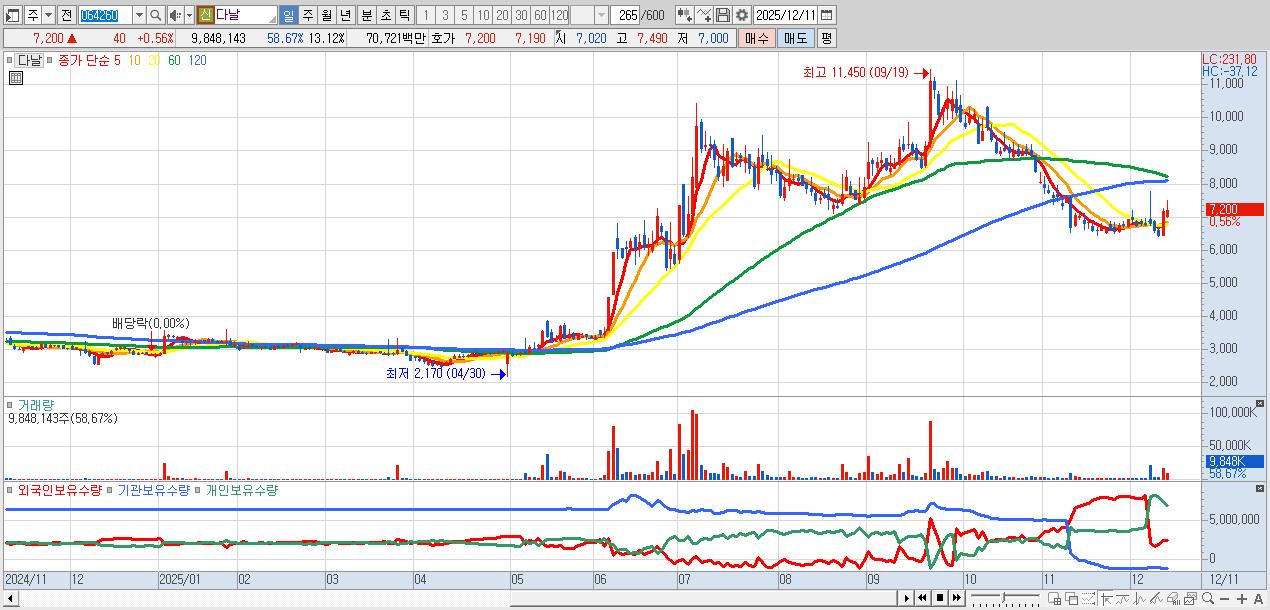Switch to the 분 minute period
The height and width of the screenshot is (610, 1270).
[x=366, y=15]
